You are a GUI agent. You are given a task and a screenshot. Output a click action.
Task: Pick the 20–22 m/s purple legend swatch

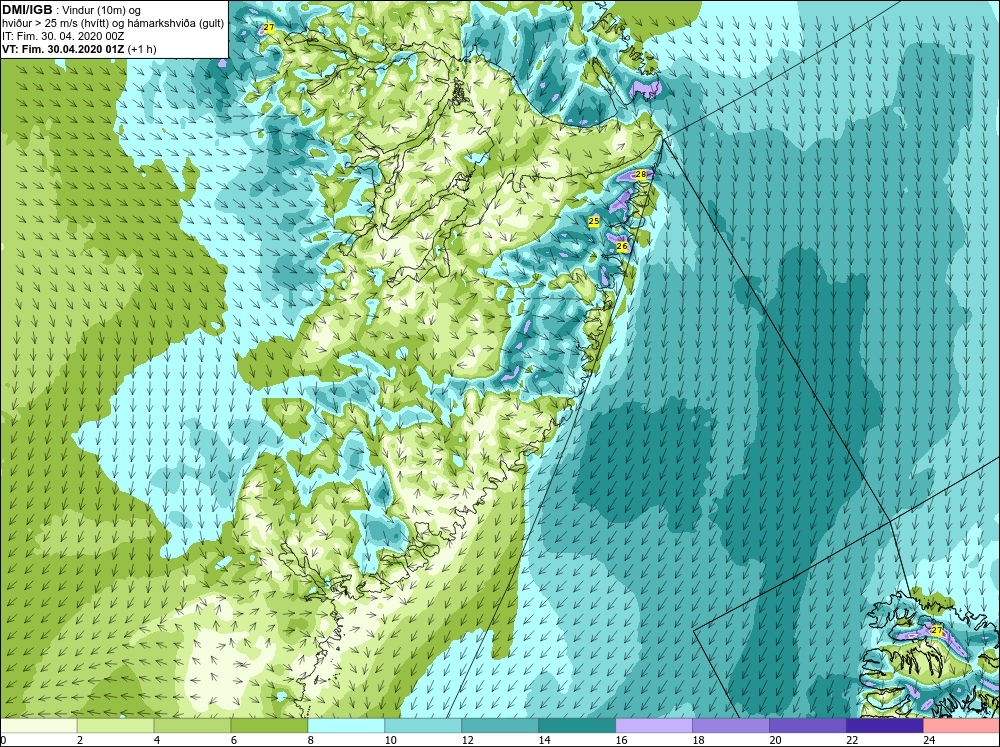[807, 726]
